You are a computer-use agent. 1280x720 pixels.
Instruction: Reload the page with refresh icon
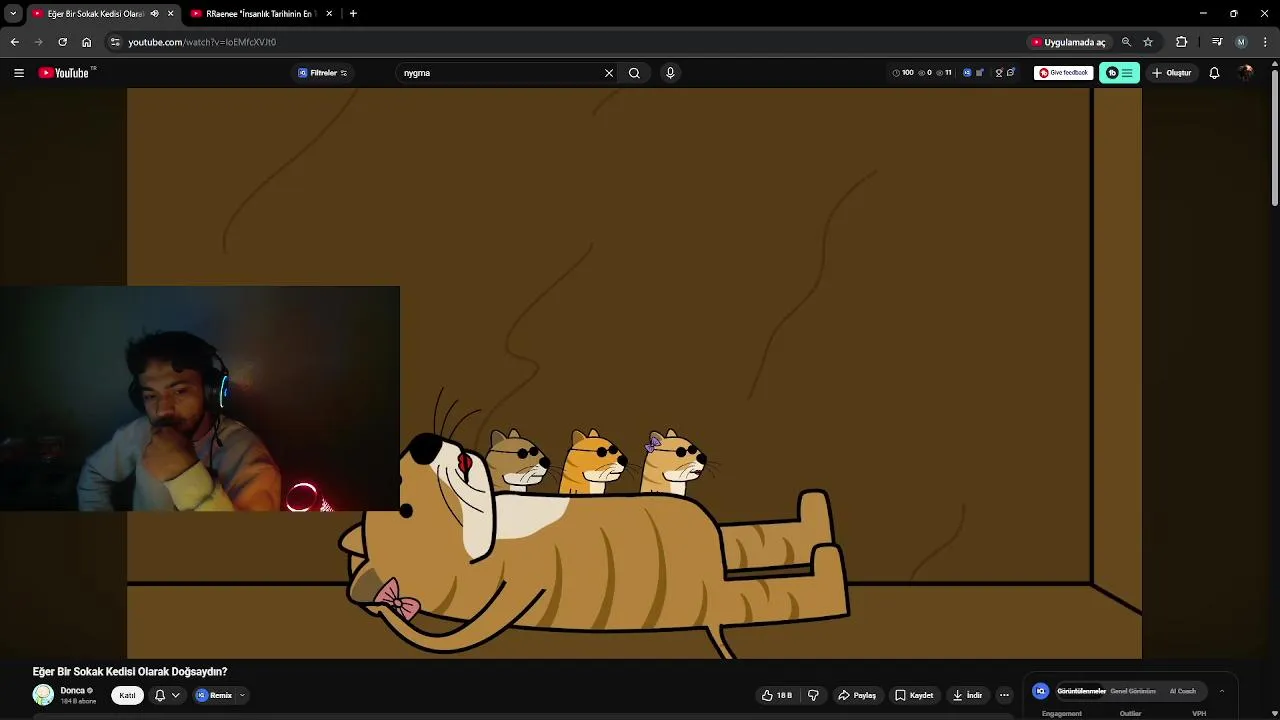click(x=62, y=42)
